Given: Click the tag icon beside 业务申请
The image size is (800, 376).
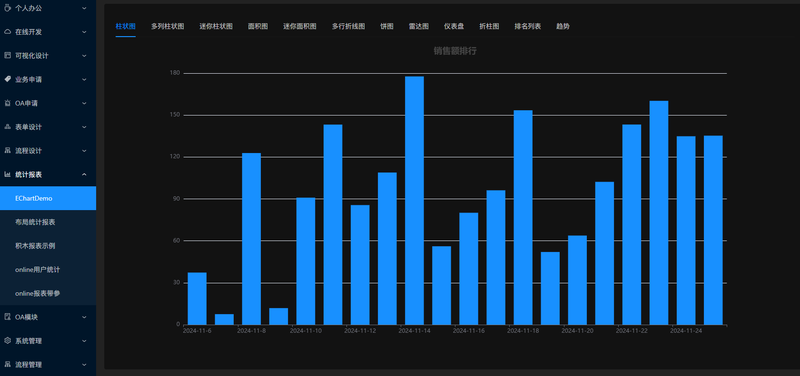Looking at the screenshot, I should coord(7,79).
